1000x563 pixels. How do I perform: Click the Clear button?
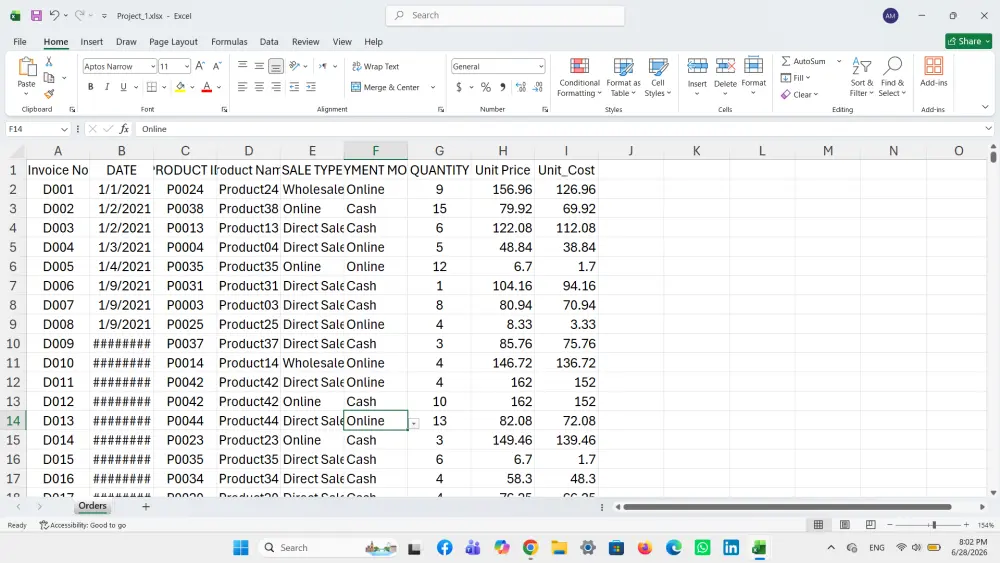pos(799,94)
